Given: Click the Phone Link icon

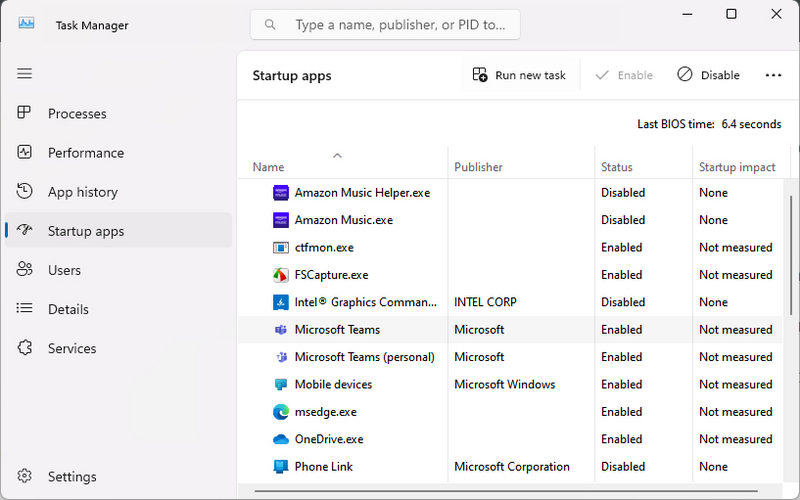Looking at the screenshot, I should 281,466.
